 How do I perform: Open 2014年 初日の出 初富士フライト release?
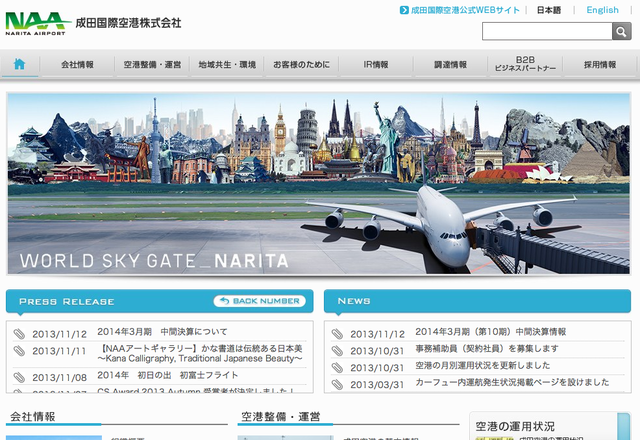pyautogui.click(x=167, y=375)
